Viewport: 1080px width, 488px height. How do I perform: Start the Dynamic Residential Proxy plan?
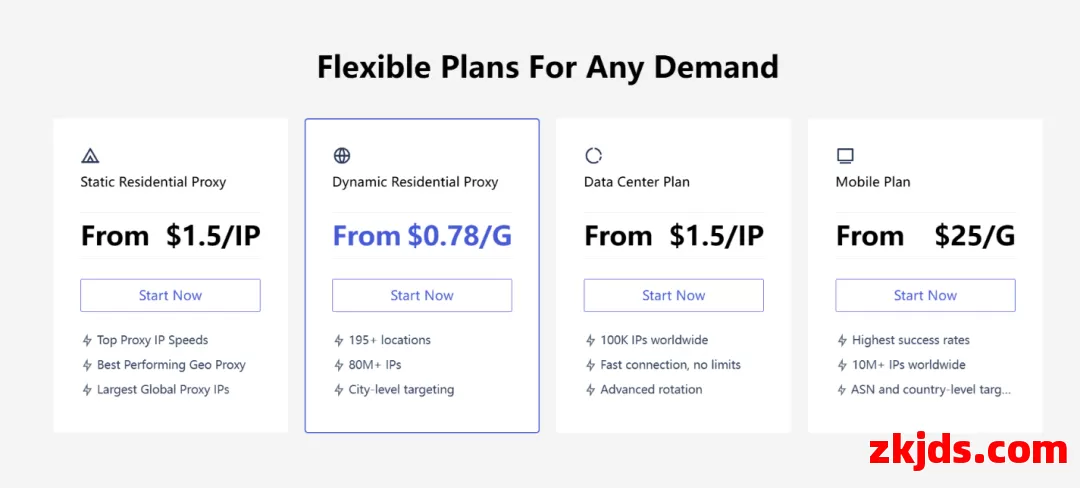(x=422, y=295)
